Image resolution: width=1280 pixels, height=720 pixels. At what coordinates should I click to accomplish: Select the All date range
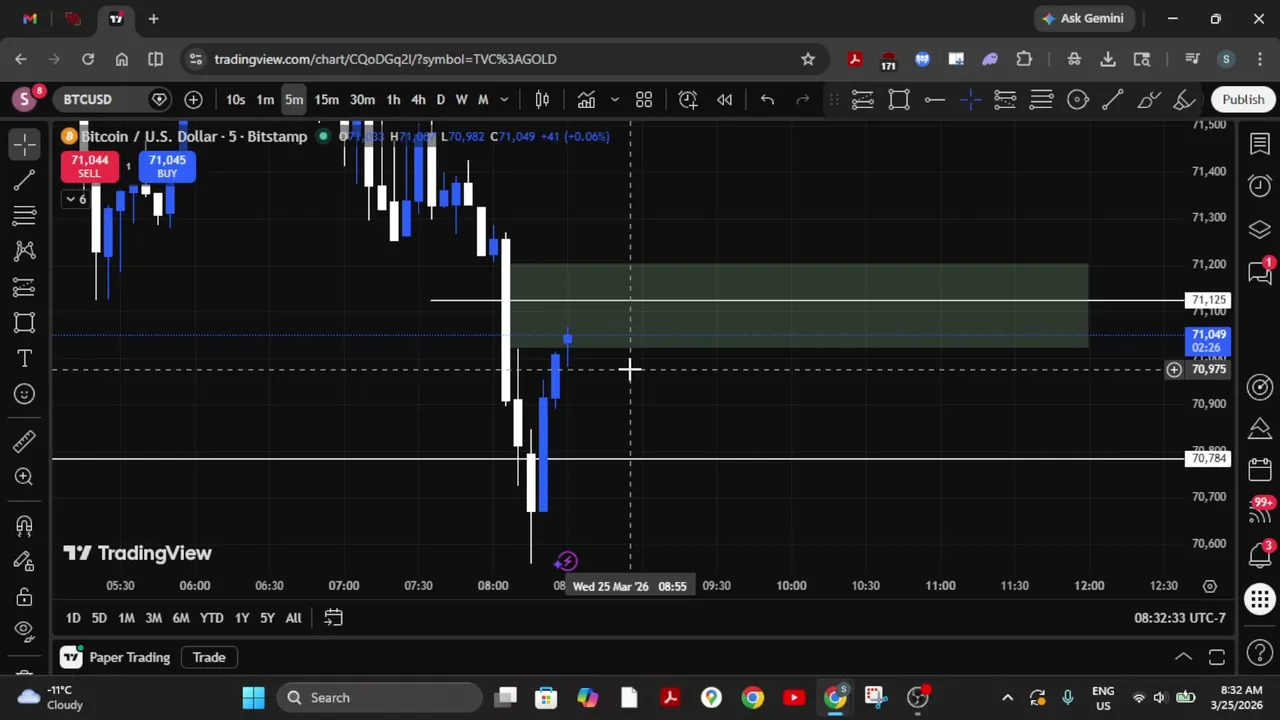[x=293, y=618]
